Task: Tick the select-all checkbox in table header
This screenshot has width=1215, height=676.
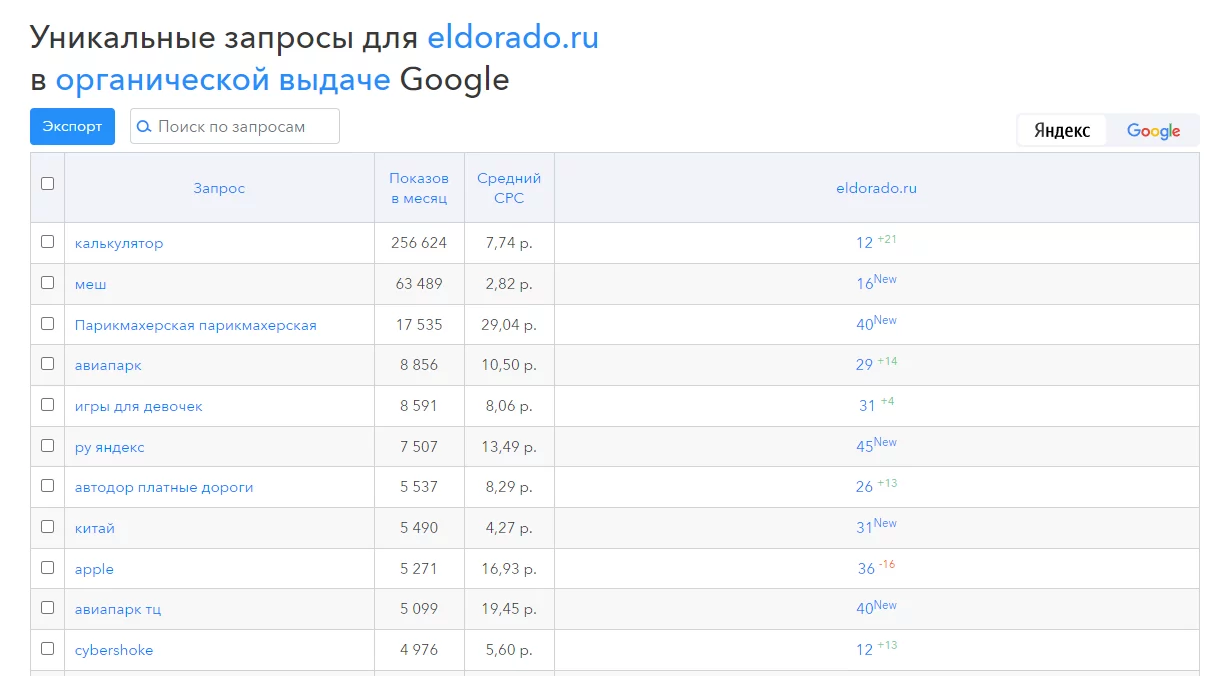Action: (47, 184)
